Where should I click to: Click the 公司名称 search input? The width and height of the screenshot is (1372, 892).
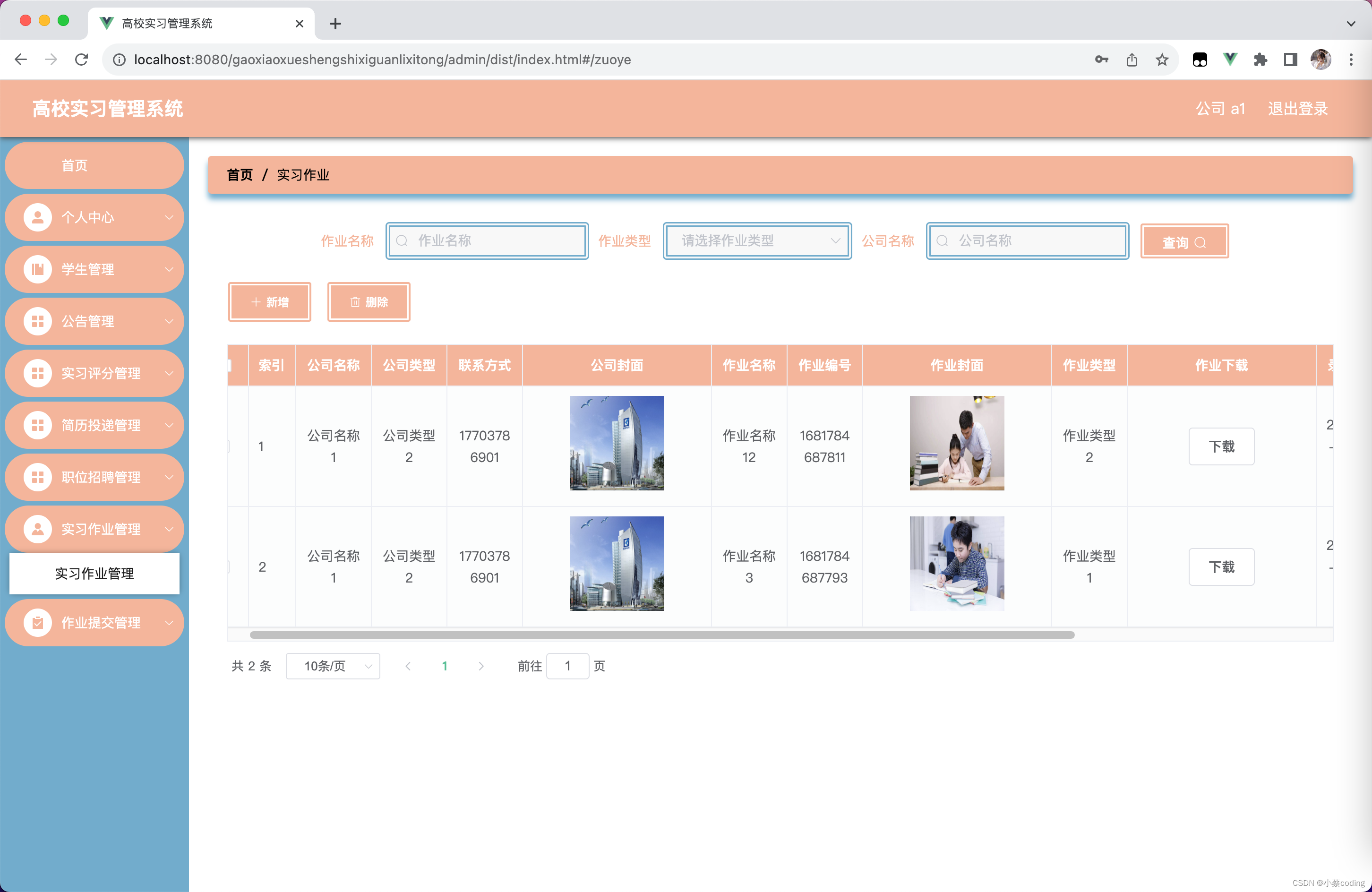(1027, 241)
